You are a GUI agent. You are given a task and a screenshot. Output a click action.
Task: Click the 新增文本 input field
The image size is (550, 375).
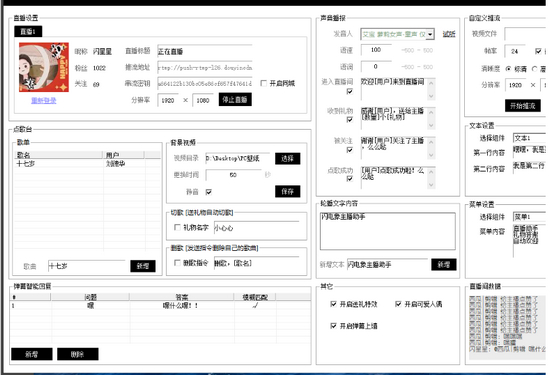388,264
